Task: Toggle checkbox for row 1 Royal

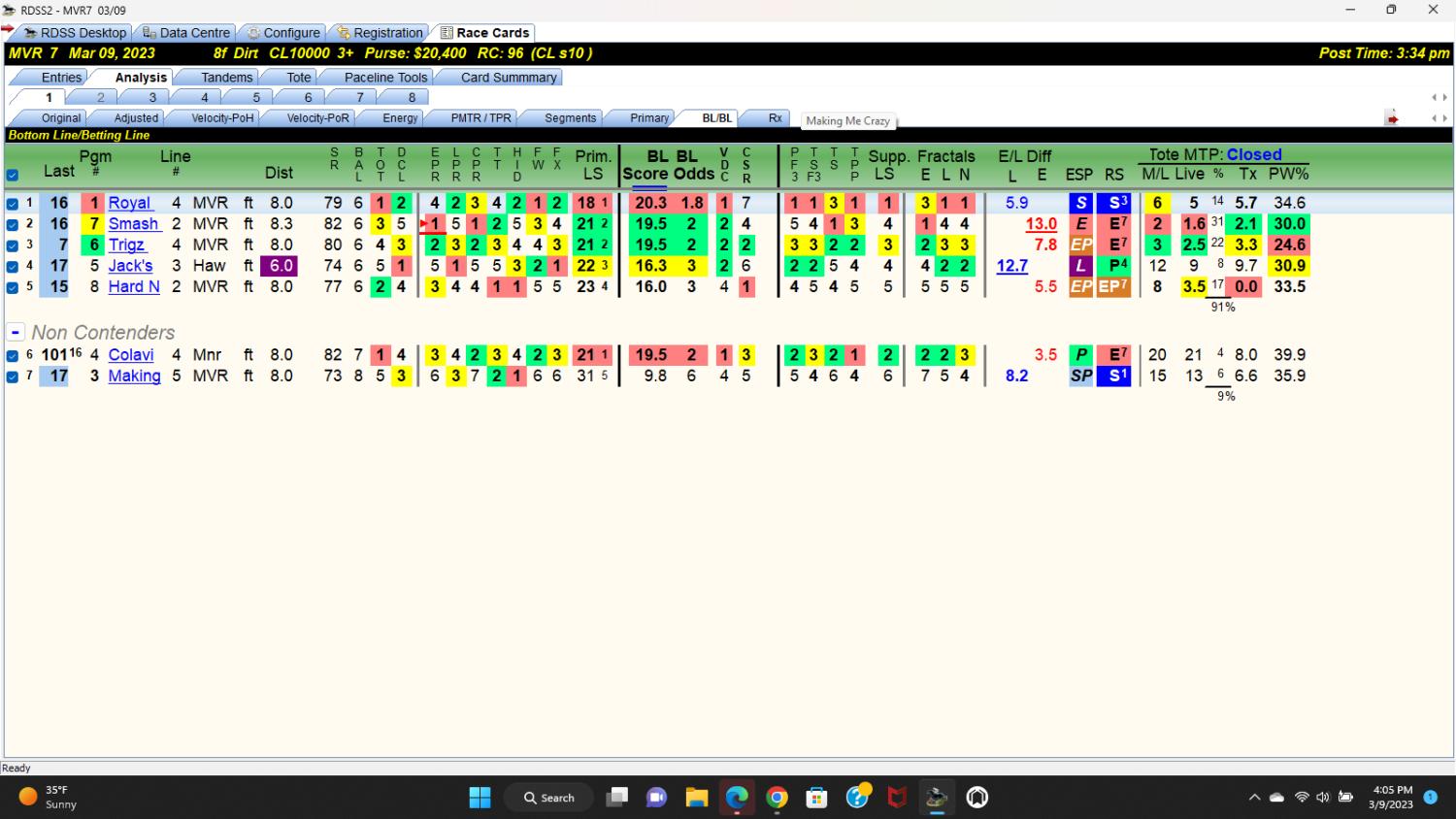Action: [13, 204]
